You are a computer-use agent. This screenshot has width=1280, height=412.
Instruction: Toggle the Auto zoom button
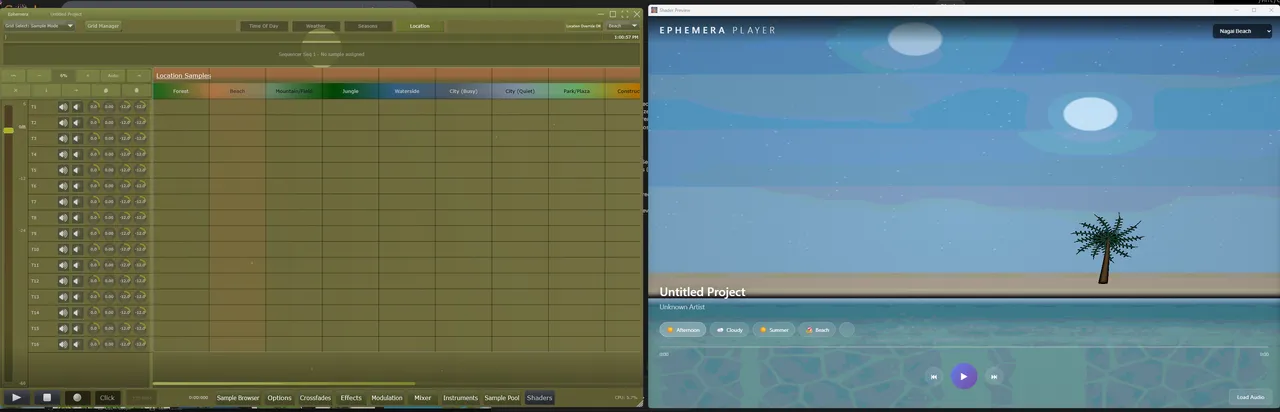coord(113,75)
